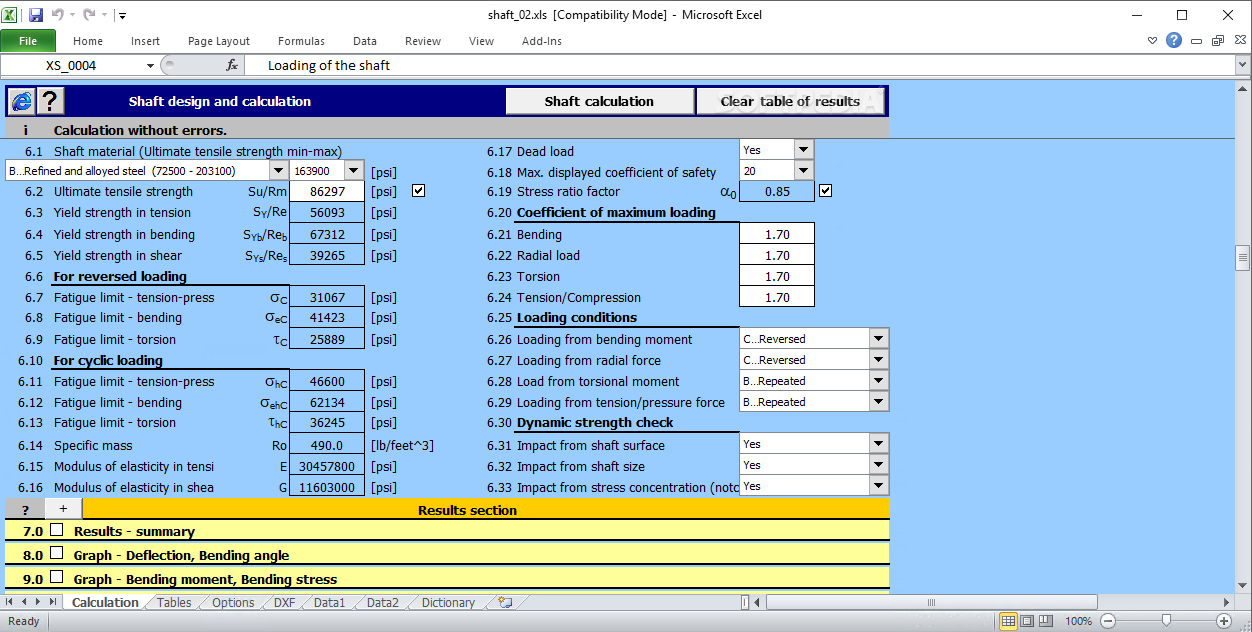Open the Impact from shaft size dropdown
The image size is (1252, 632).
point(879,465)
